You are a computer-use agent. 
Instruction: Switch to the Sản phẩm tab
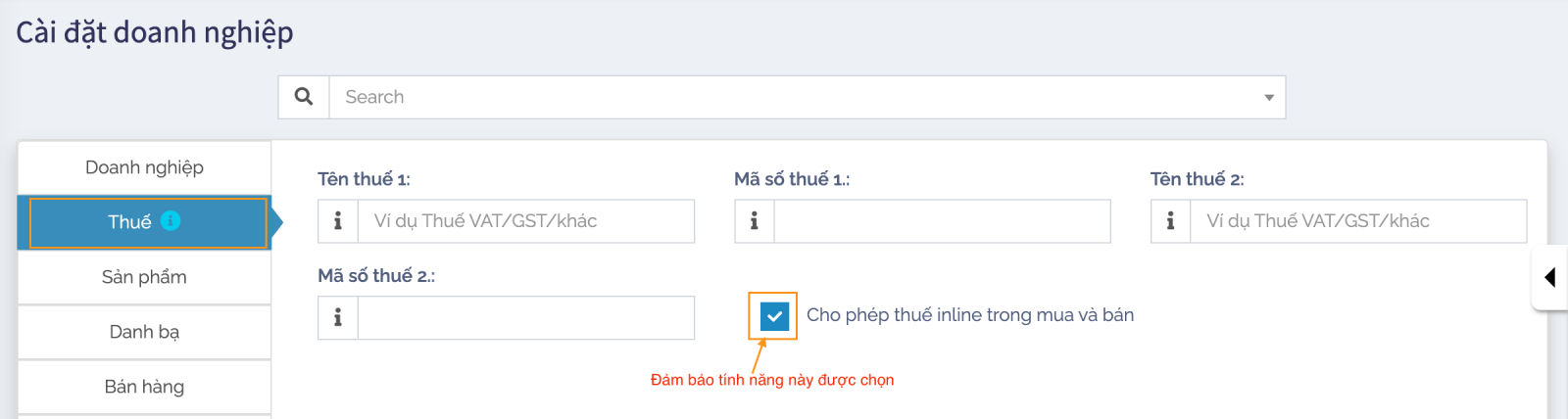[x=144, y=277]
